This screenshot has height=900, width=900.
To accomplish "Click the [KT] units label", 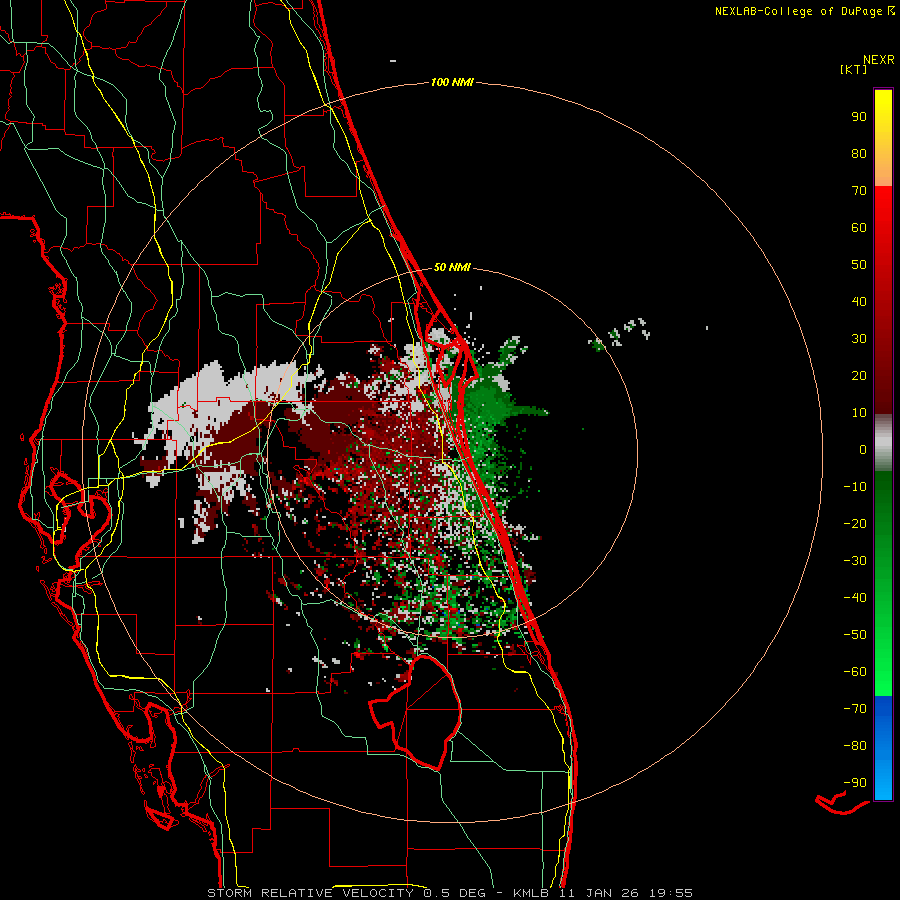I will 854,69.
